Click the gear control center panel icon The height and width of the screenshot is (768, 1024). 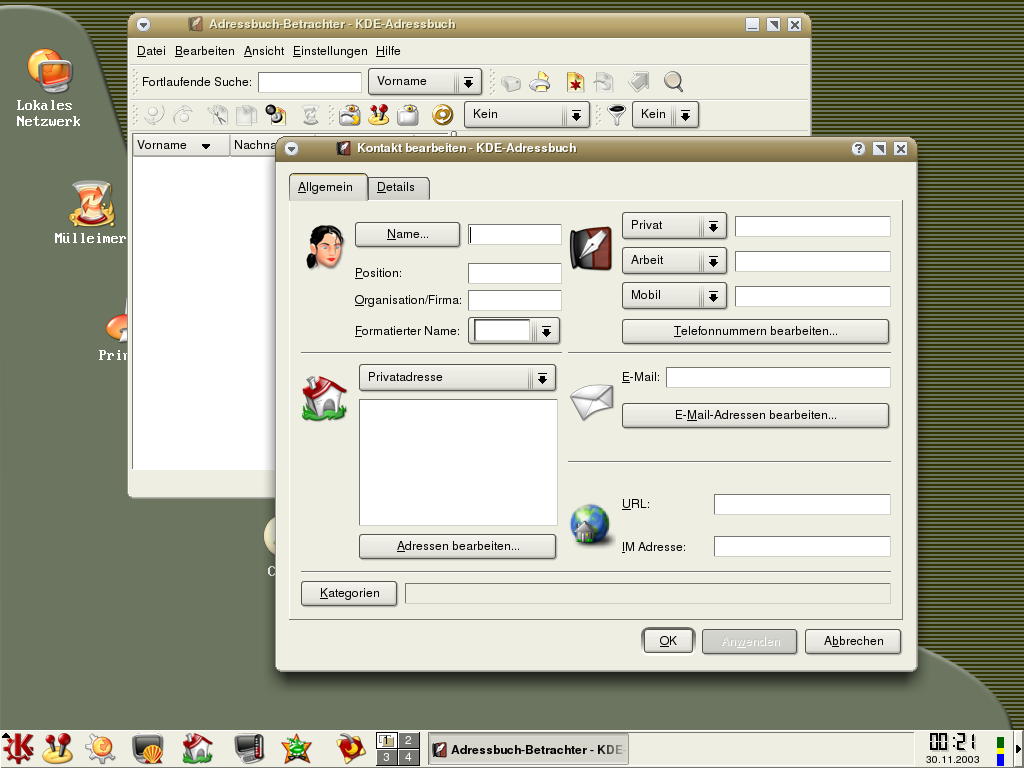pos(100,748)
